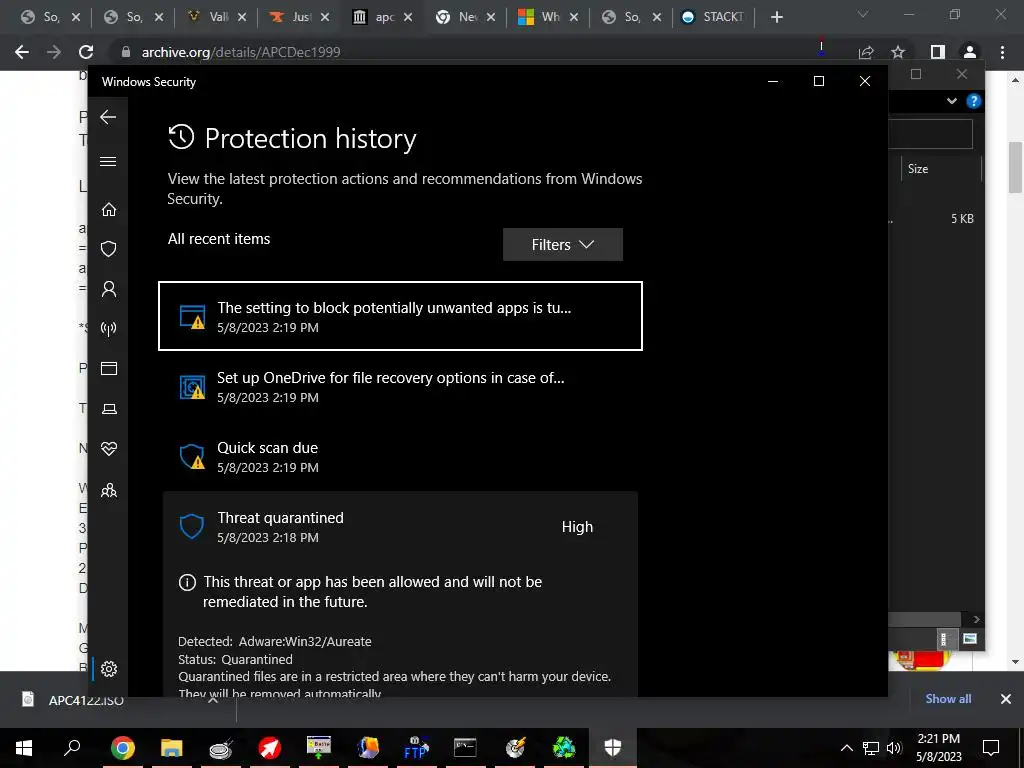The image size is (1024, 768).
Task: Click the info icon beside allowed threat message
Action: (187, 582)
